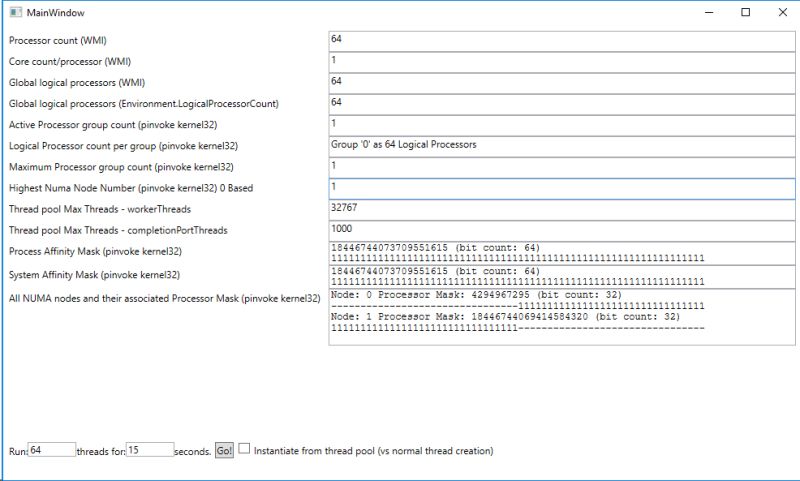The width and height of the screenshot is (800, 481).
Task: Click the 'MainWindow' title text
Action: [x=56, y=13]
